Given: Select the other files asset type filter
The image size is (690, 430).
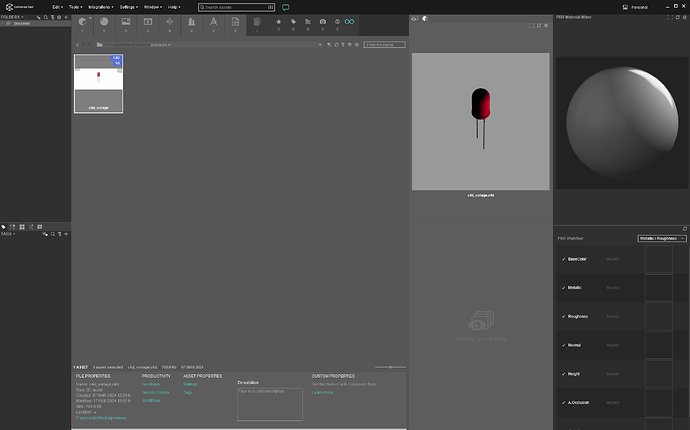Looking at the screenshot, I should [x=257, y=22].
